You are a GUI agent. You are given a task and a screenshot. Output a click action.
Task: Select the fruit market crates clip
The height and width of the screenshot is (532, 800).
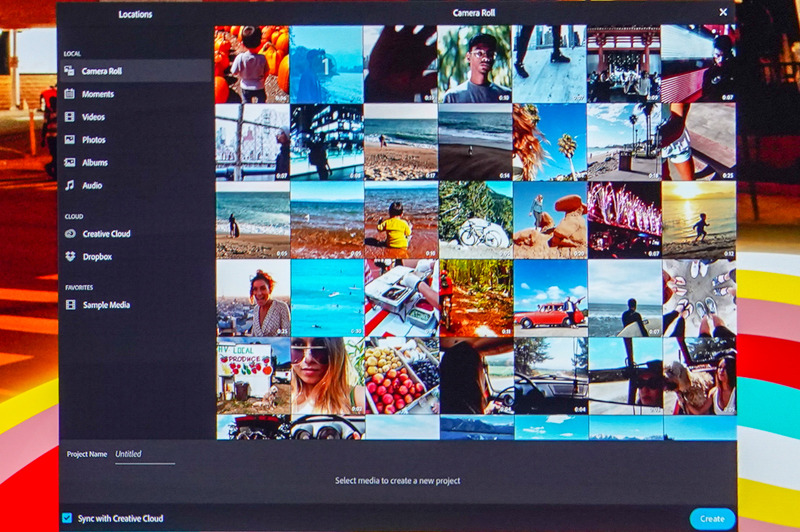[x=402, y=376]
